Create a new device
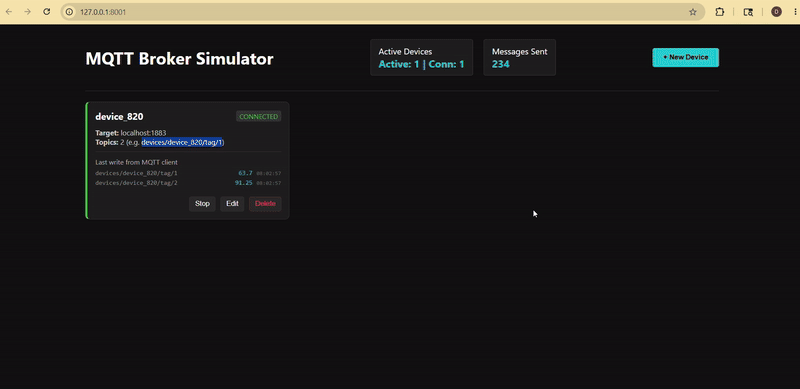 pyautogui.click(x=685, y=57)
